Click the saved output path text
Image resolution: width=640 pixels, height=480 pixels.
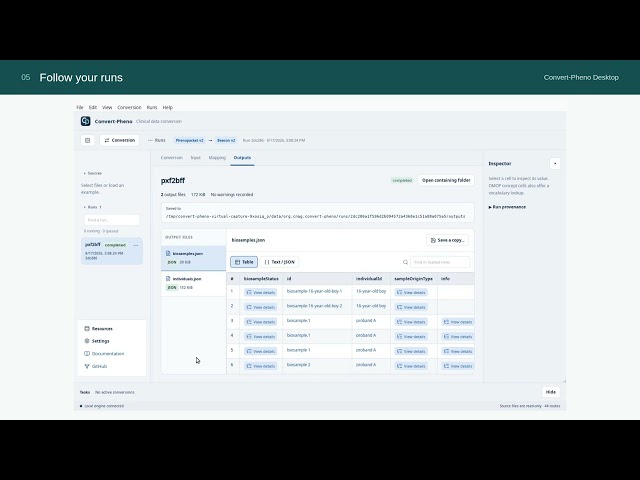pos(316,216)
